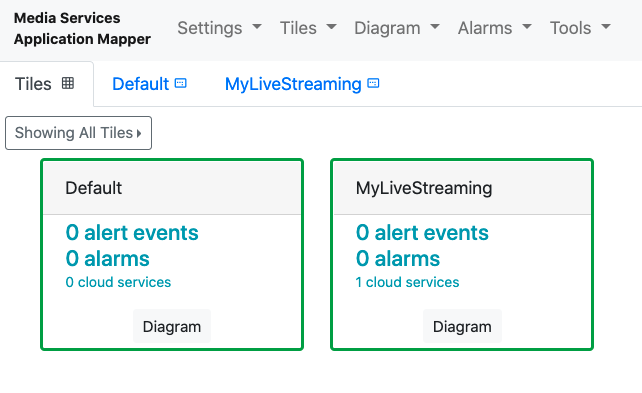
Task: Click 1 cloud services text
Action: point(407,282)
